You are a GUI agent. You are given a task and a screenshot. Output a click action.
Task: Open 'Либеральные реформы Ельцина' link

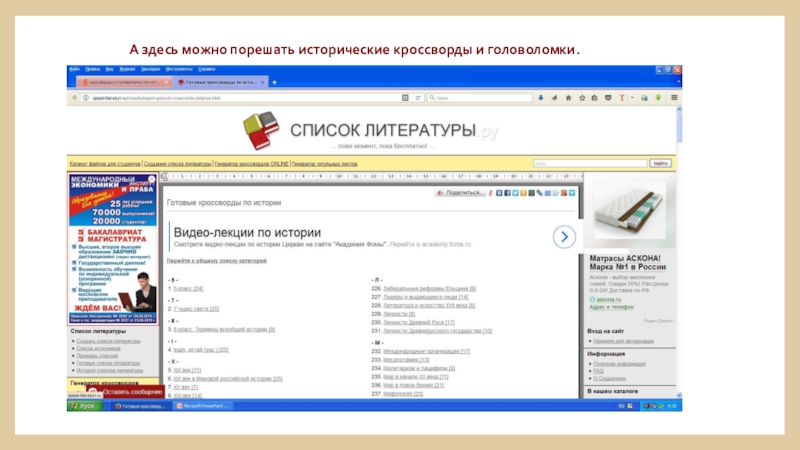430,289
